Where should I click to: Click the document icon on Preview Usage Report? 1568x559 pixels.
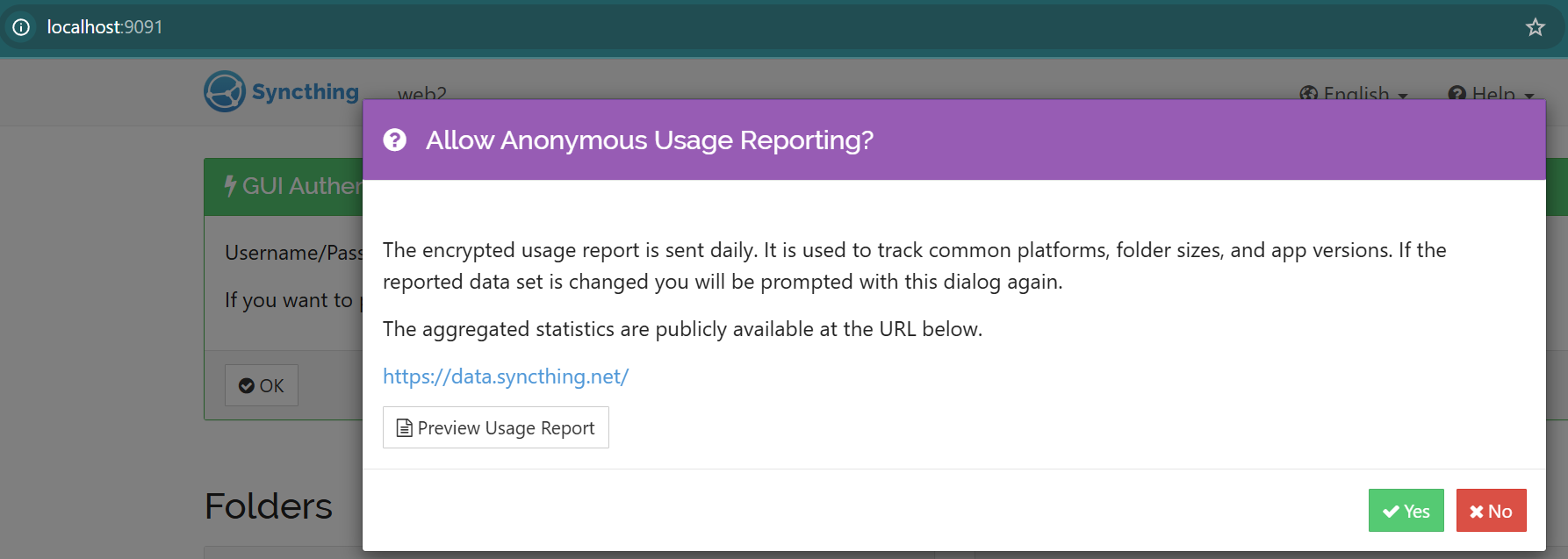[x=405, y=428]
